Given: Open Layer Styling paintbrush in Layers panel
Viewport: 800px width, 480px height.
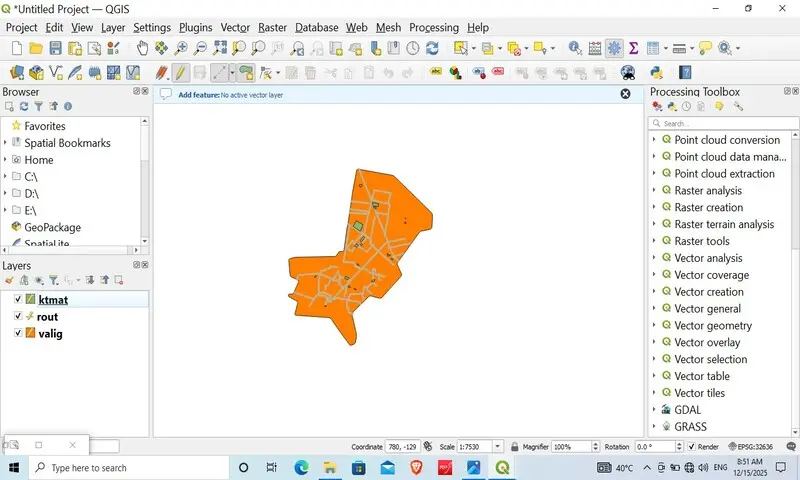Looking at the screenshot, I should (x=9, y=280).
